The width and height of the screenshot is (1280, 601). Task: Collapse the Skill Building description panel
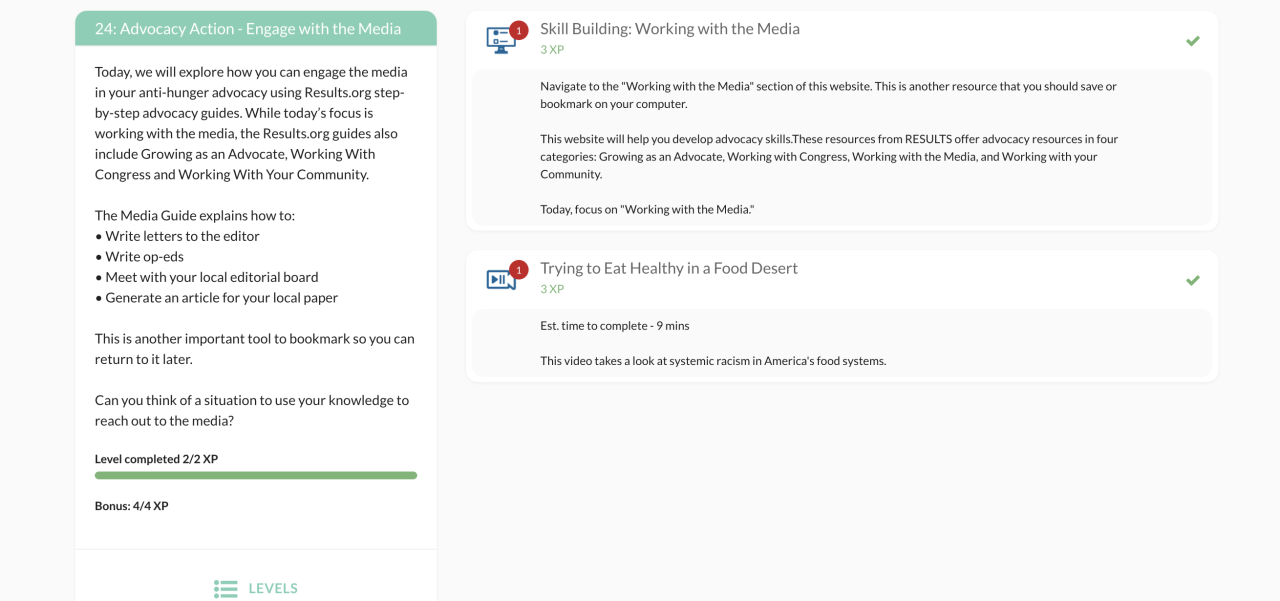point(840,147)
